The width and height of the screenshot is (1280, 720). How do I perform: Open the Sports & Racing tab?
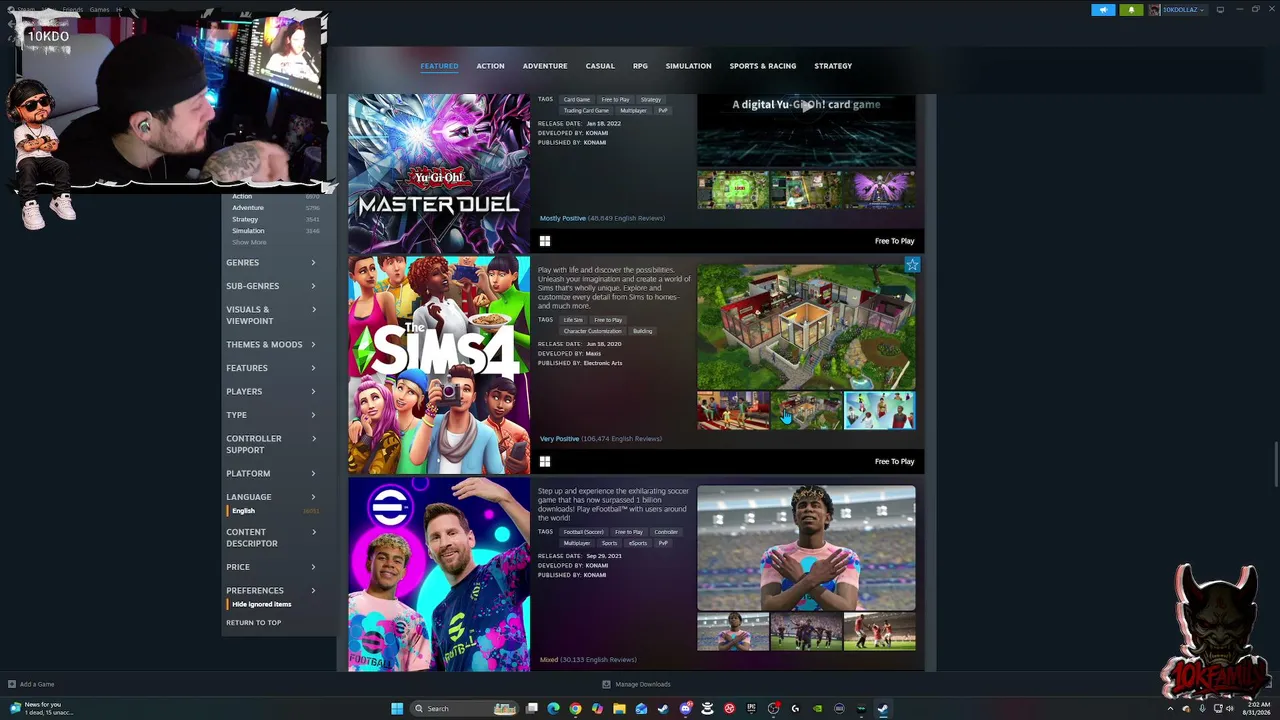[763, 66]
